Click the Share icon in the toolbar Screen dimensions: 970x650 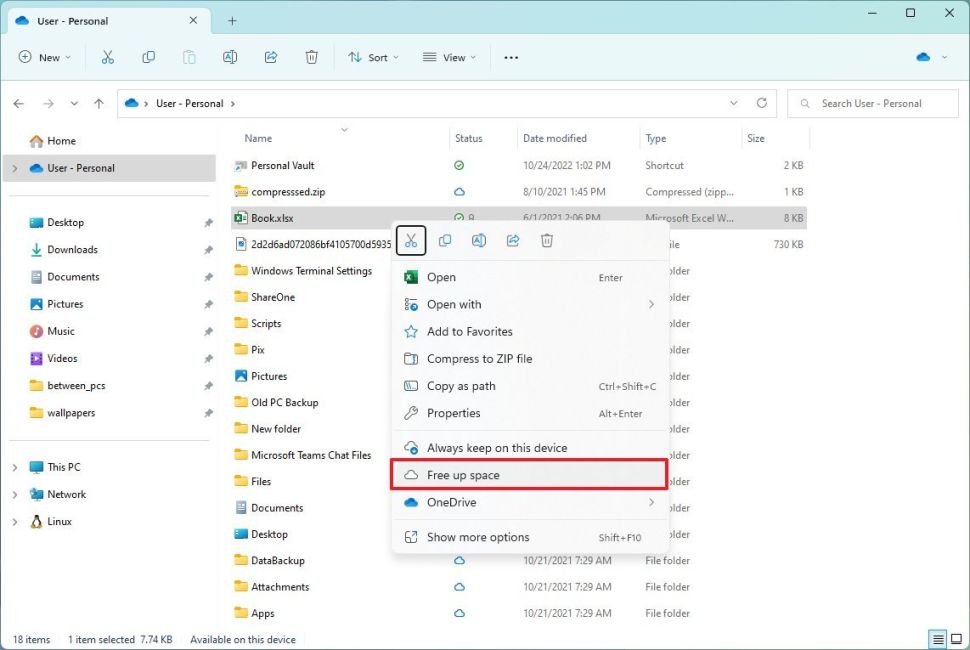point(270,57)
